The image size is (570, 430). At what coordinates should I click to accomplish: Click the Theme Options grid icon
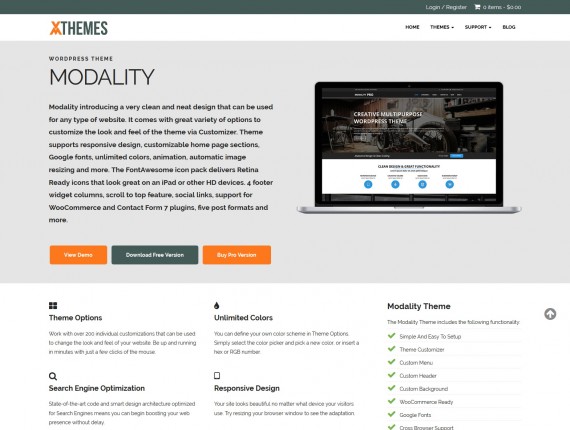(53, 305)
